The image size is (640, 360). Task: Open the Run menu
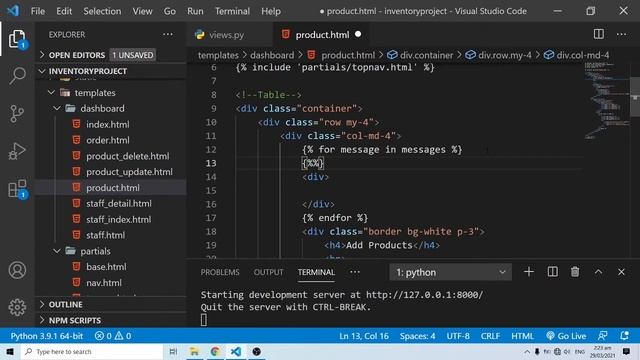coord(195,11)
